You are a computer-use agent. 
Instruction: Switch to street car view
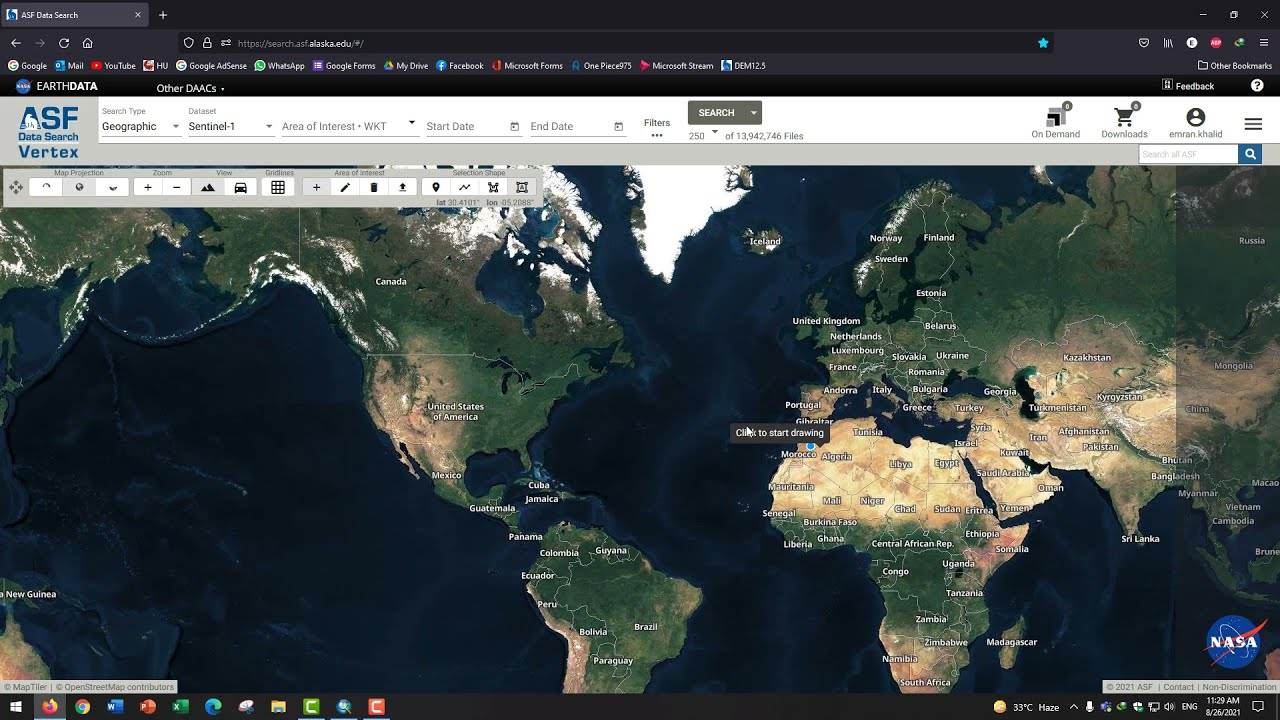click(241, 187)
